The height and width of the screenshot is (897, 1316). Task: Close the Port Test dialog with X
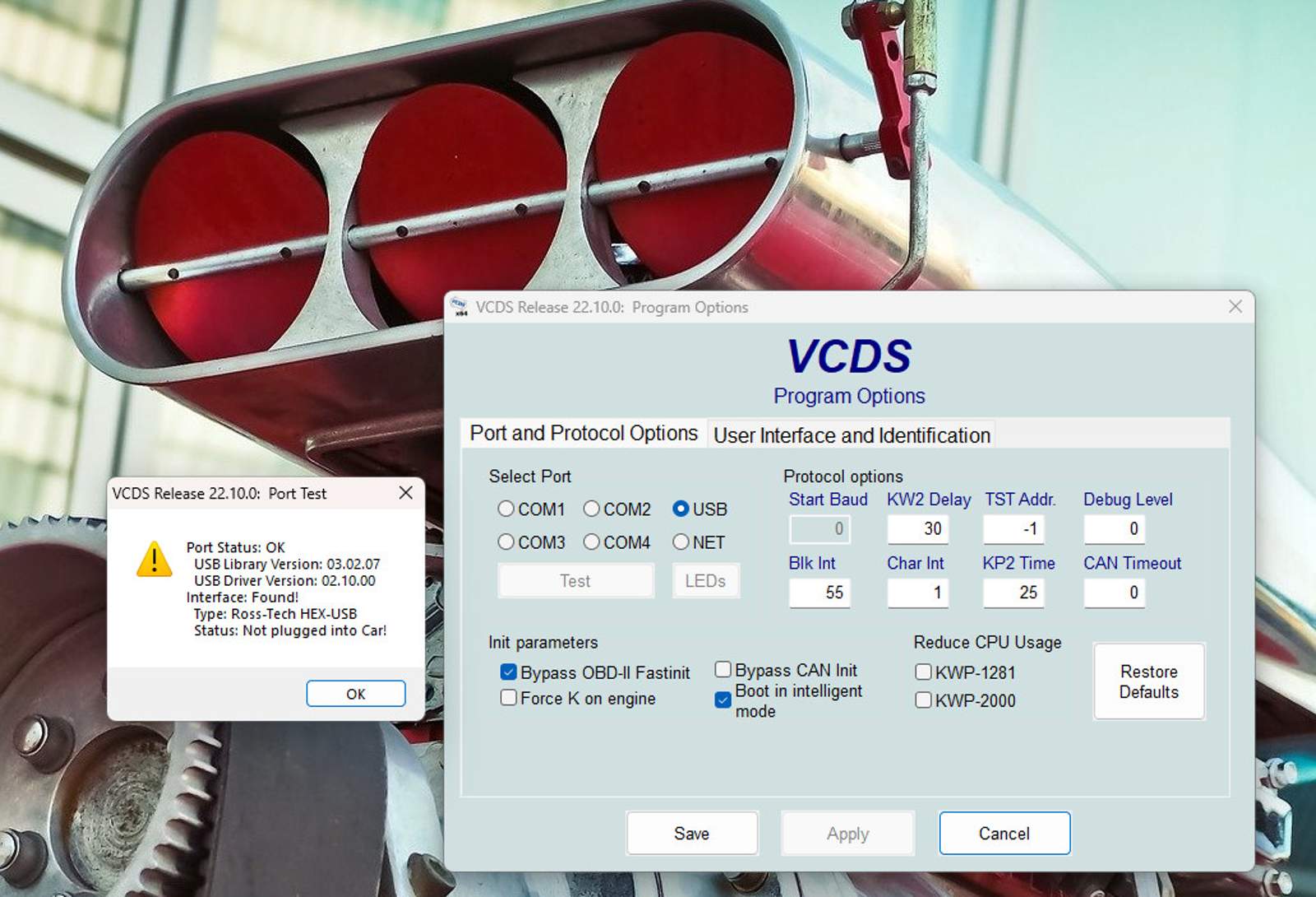pos(405,492)
